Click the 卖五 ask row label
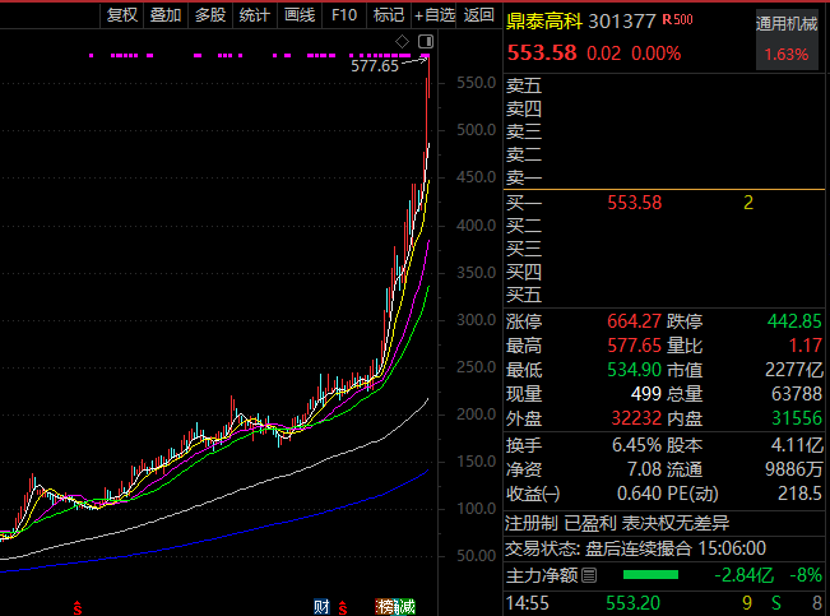Screen dimensions: 830x616 pyautogui.click(x=524, y=85)
